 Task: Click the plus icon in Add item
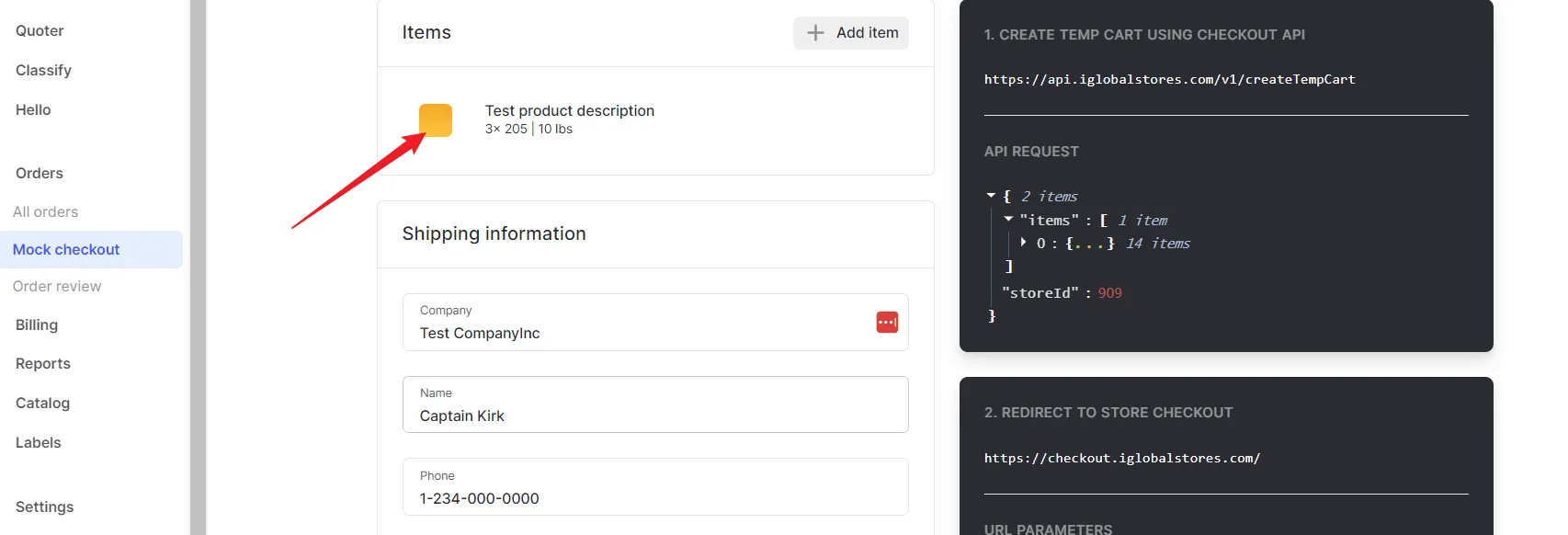point(815,33)
